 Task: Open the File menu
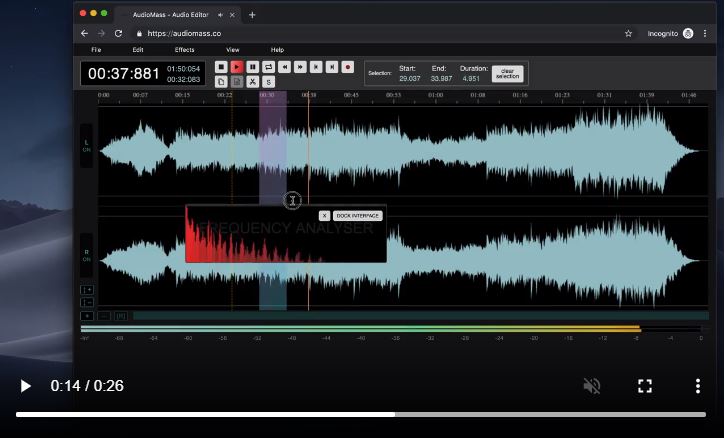click(96, 49)
